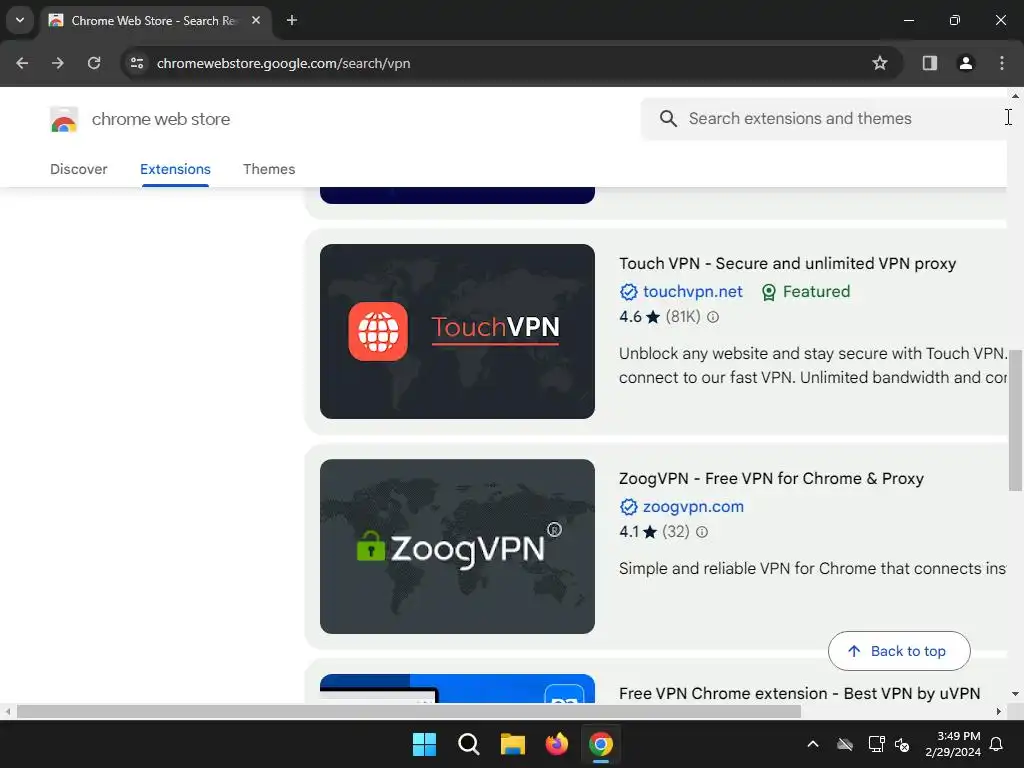
Task: Click the search magnifier icon in store
Action: 668,118
